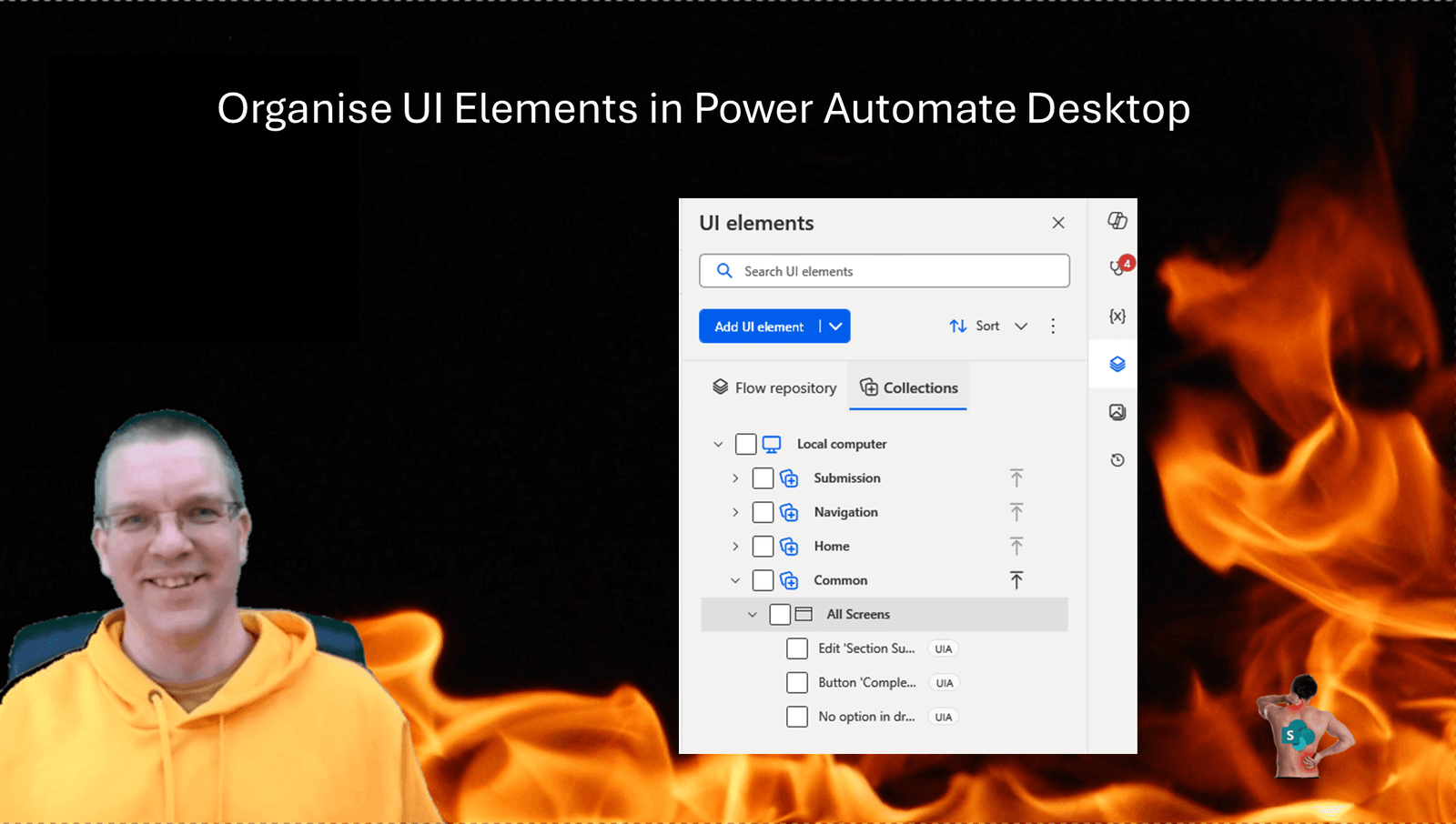Select the Home tree label
Screen dimensions: 1456x824
point(832,547)
